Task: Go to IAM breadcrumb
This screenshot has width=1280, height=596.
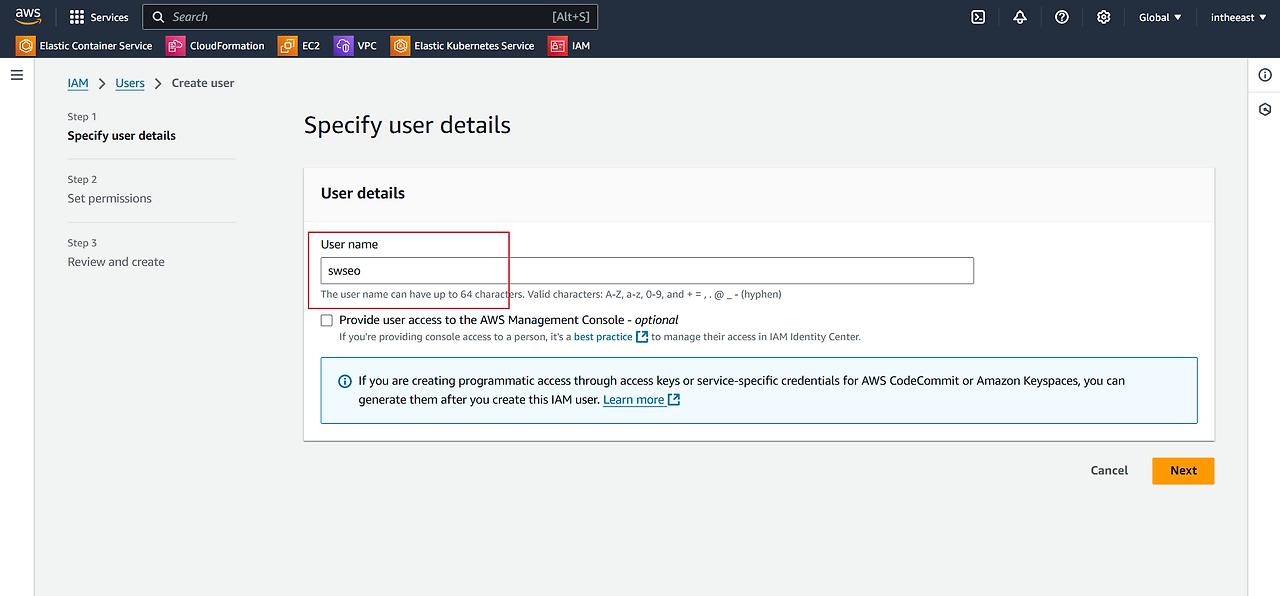Action: 78,83
